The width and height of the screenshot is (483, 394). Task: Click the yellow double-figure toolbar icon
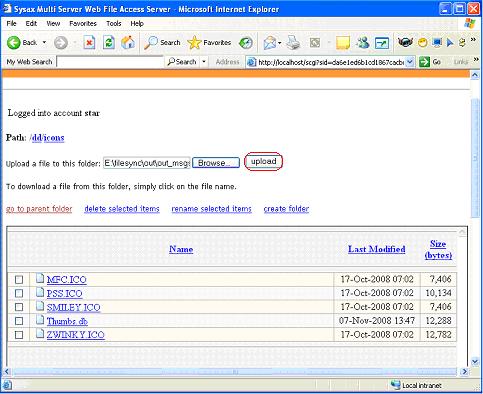click(x=462, y=43)
